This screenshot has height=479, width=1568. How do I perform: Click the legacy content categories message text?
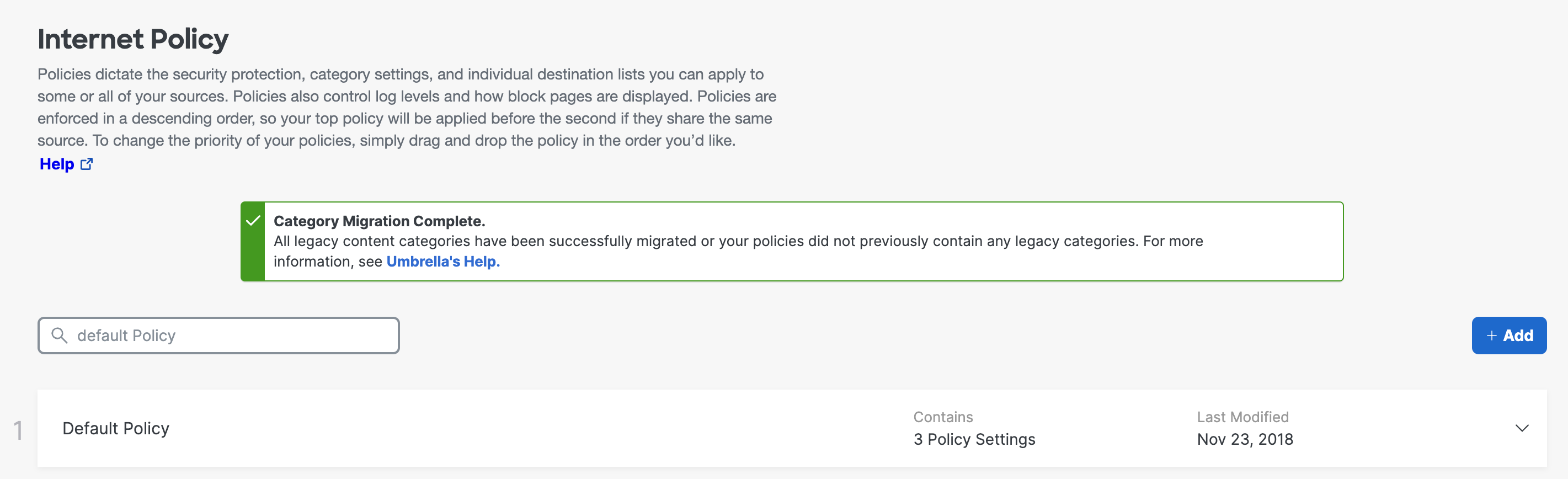coord(738,241)
